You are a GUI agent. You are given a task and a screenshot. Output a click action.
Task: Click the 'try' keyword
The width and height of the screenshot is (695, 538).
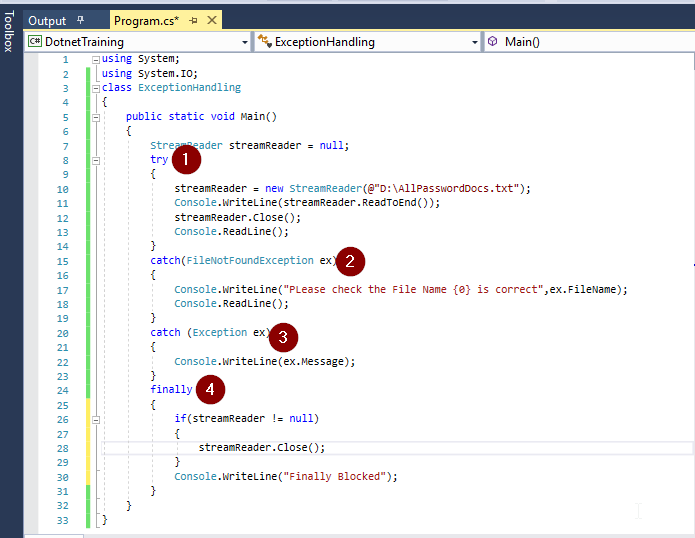159,160
